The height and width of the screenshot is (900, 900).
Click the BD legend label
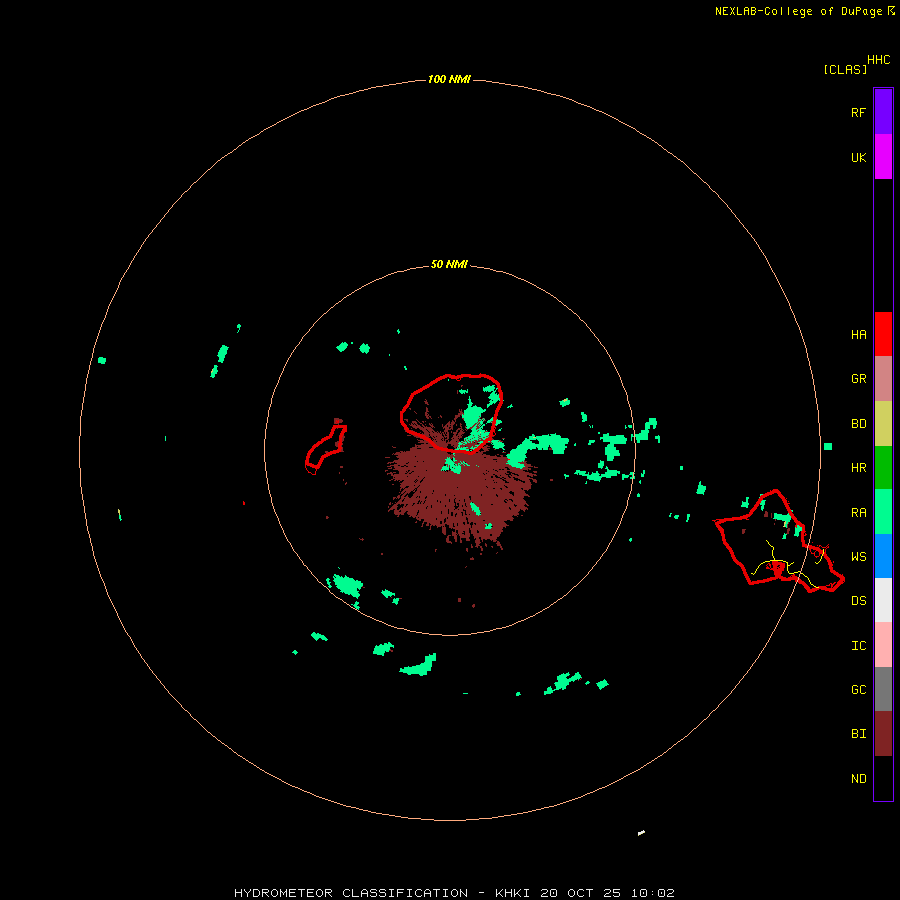tap(858, 423)
